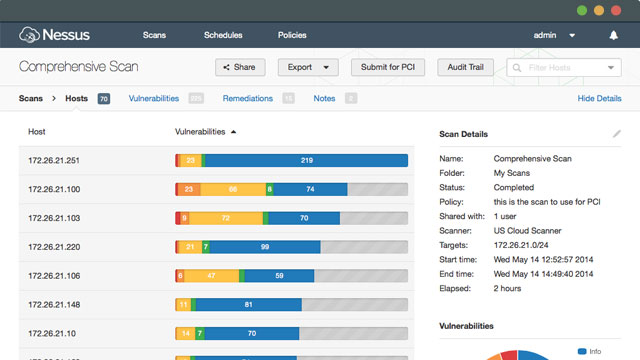Expand the Filter Hosts dropdown arrow

[611, 68]
